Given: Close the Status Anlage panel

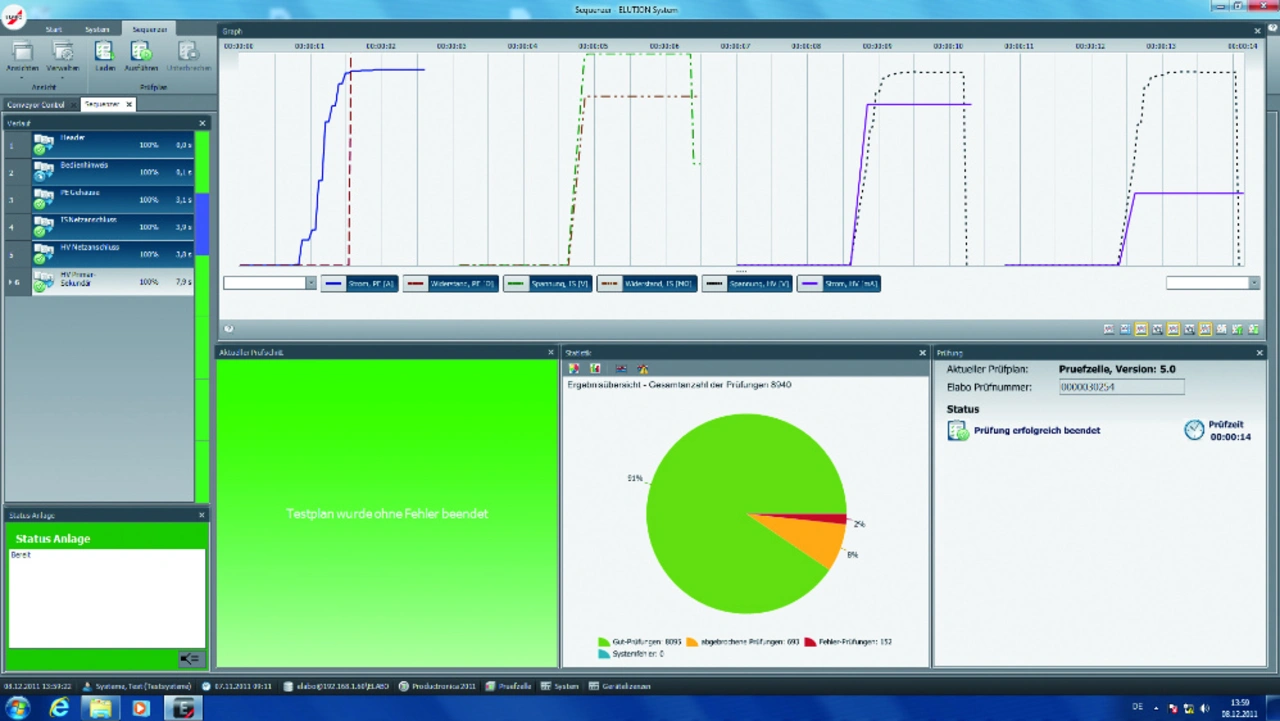Looking at the screenshot, I should click(x=201, y=515).
